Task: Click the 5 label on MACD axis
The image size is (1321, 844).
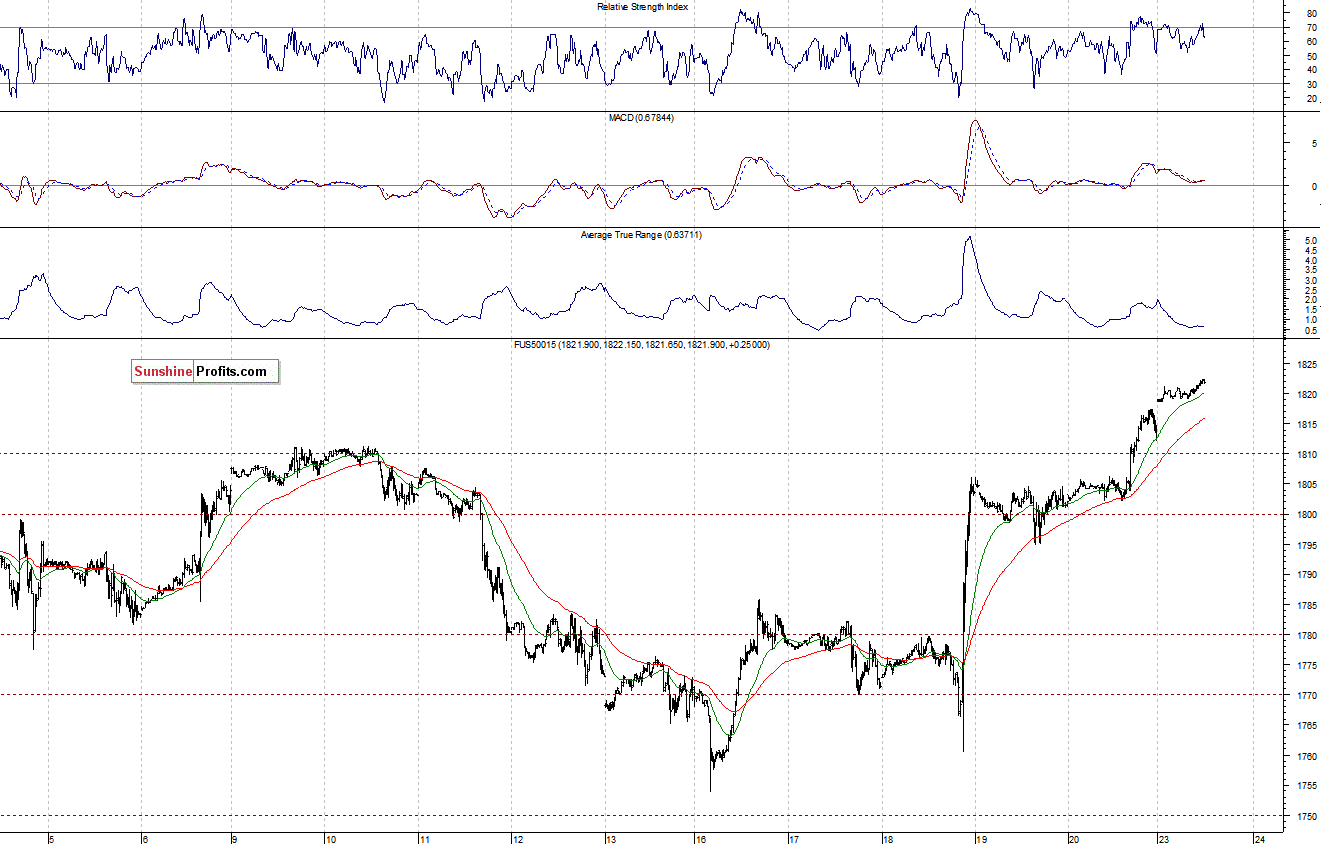Action: point(1313,144)
